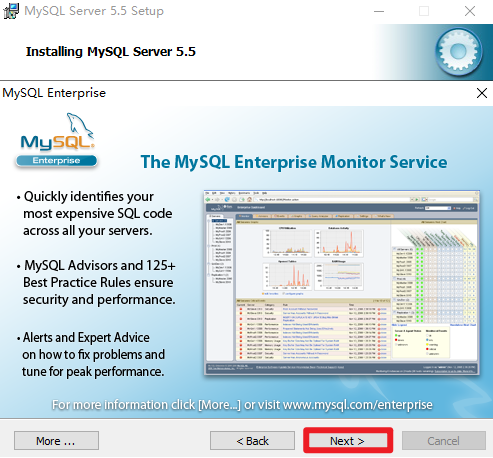Click the blue Enterprise badge under logo
493x458 pixels.
56,161
